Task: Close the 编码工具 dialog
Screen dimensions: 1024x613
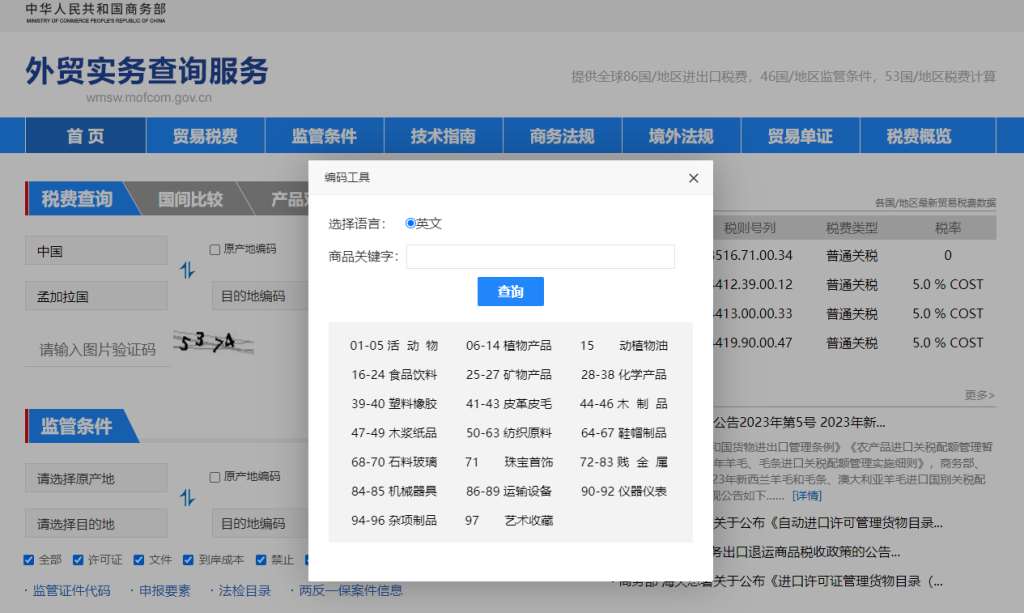Action: pyautogui.click(x=694, y=178)
